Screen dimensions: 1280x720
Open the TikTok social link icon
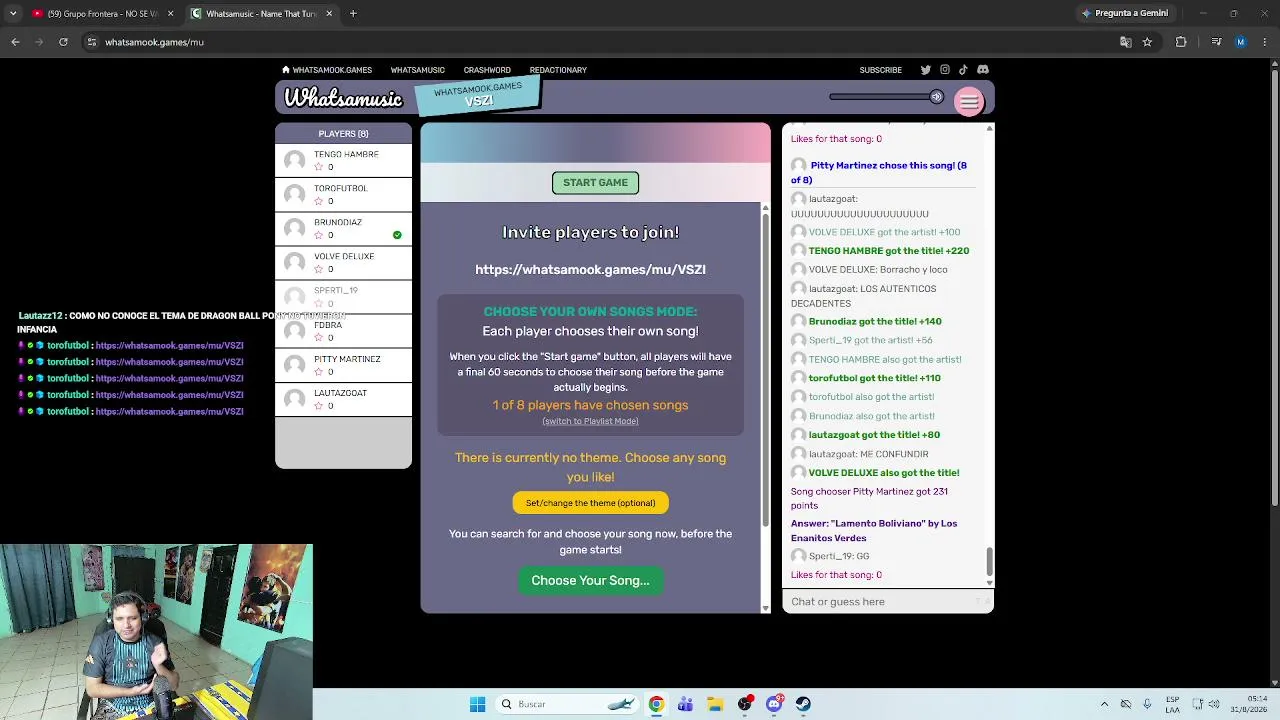(x=963, y=70)
